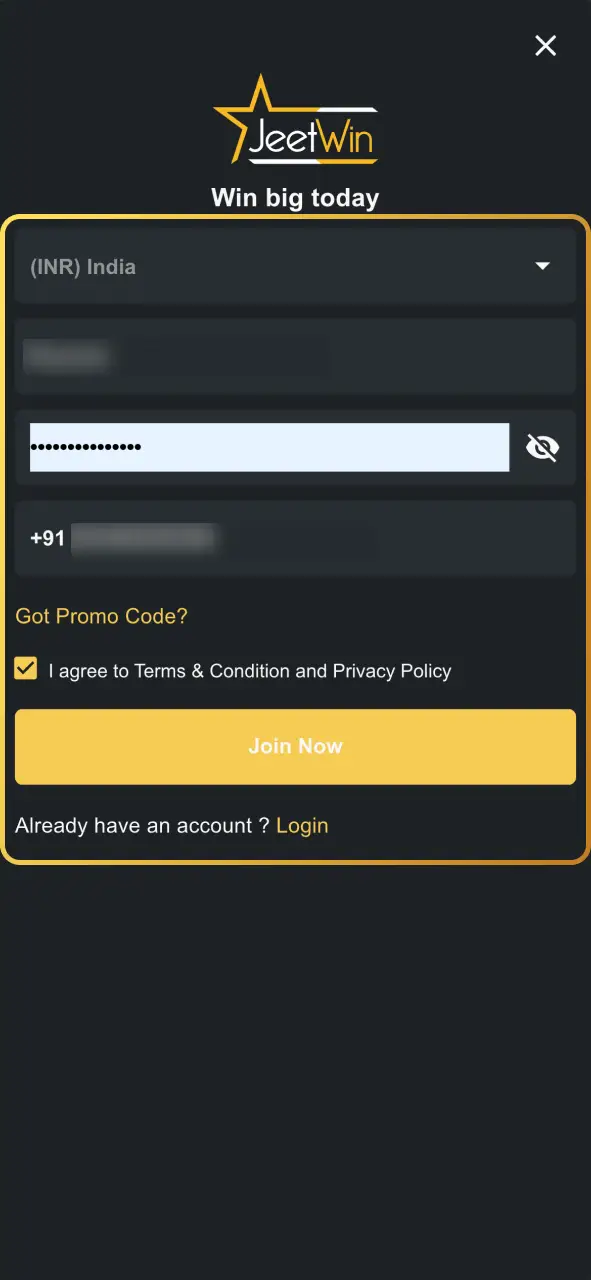Click the JeetWin logo
This screenshot has width=591, height=1280.
point(295,119)
